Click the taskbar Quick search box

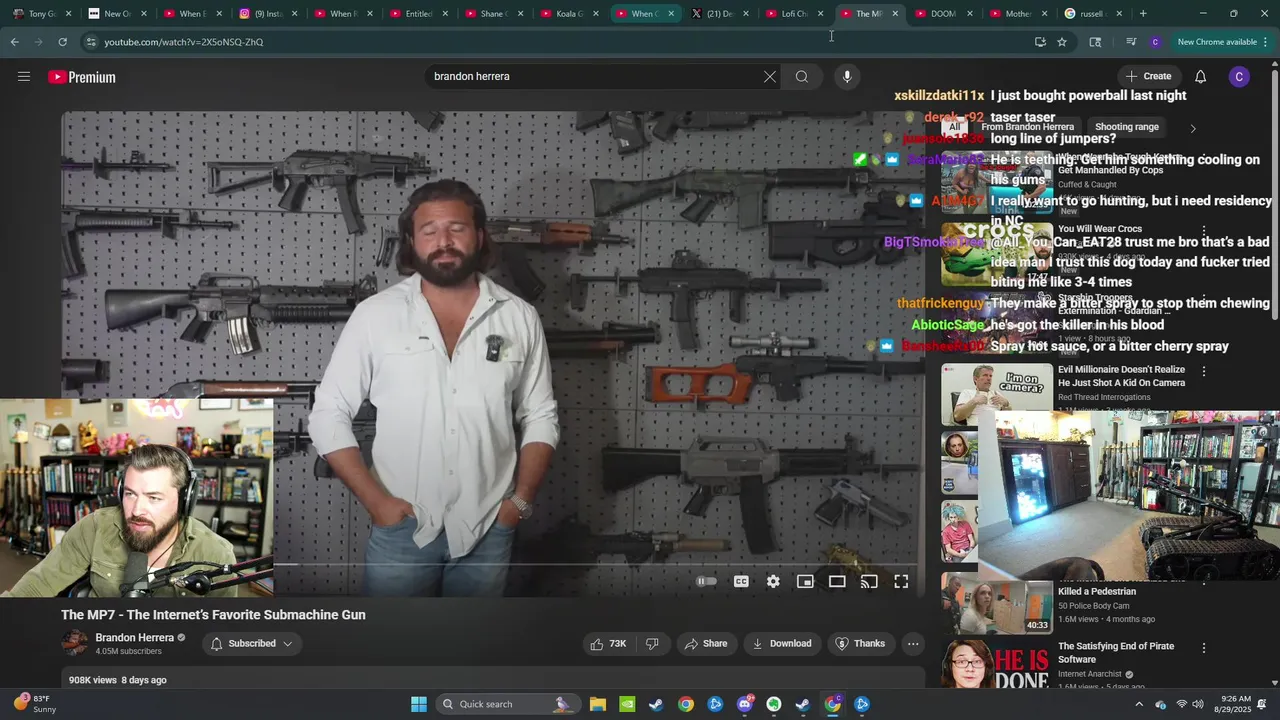point(508,704)
